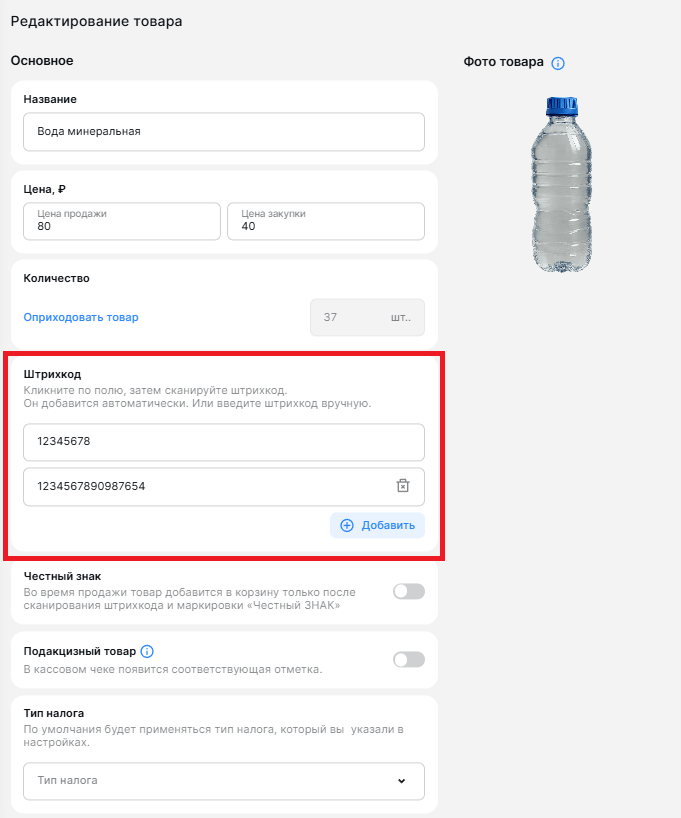Click the info icon beside Фото товара
The height and width of the screenshot is (818, 681).
[x=558, y=63]
